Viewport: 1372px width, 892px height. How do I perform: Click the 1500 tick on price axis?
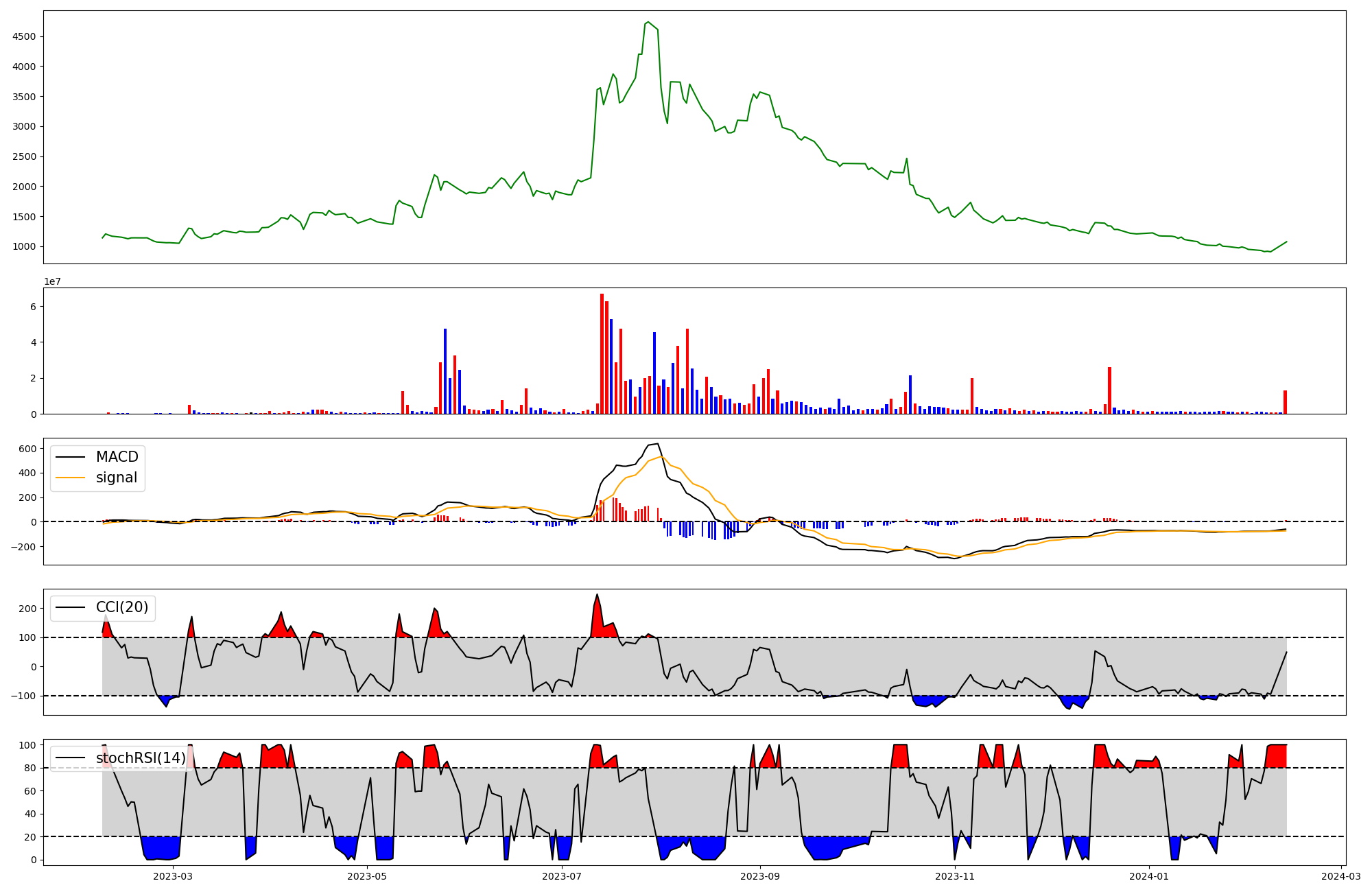pos(25,217)
